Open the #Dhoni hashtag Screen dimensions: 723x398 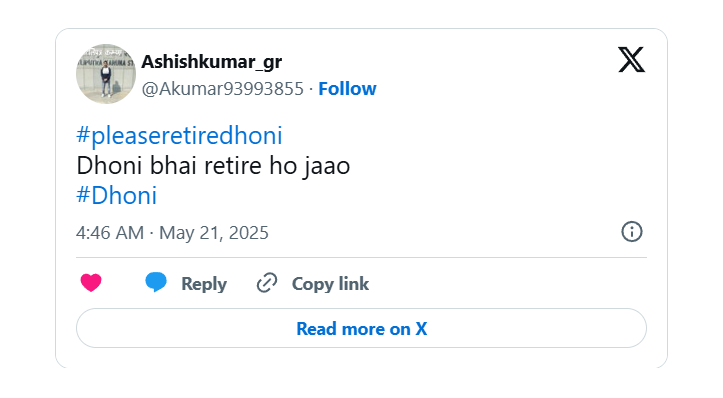tap(117, 196)
